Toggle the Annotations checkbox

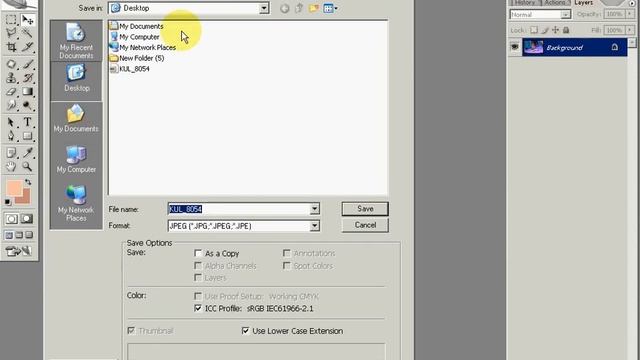tap(287, 253)
